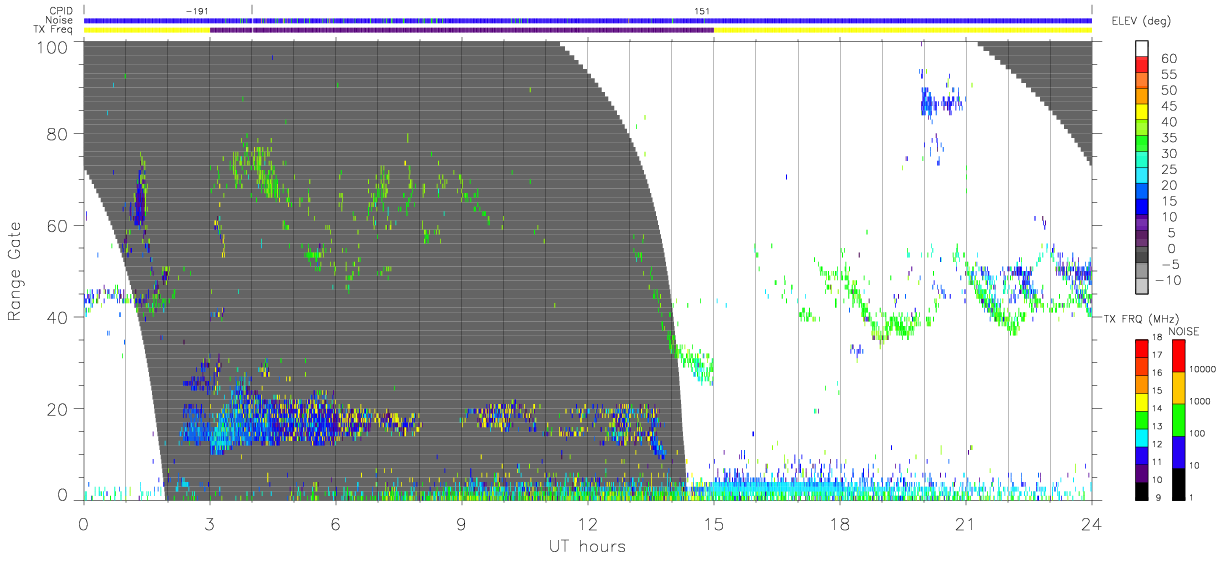Screen dimensions: 1228x567
Task: Click the "14" label on the TX FRQ scale
Action: click(1158, 410)
